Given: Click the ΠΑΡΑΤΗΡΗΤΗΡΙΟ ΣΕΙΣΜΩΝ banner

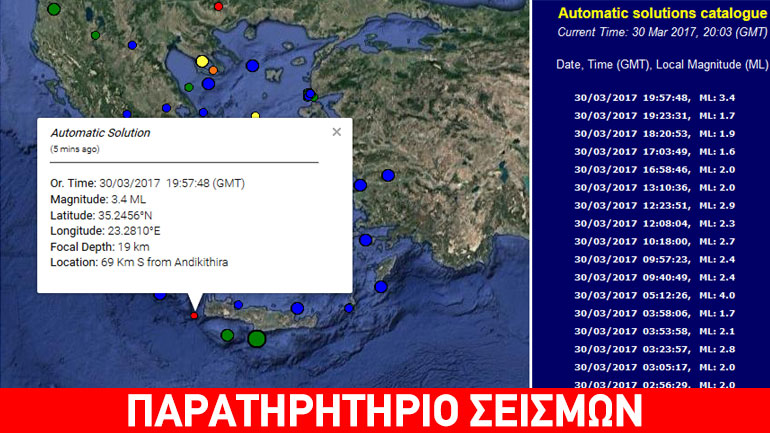Looking at the screenshot, I should coord(385,410).
